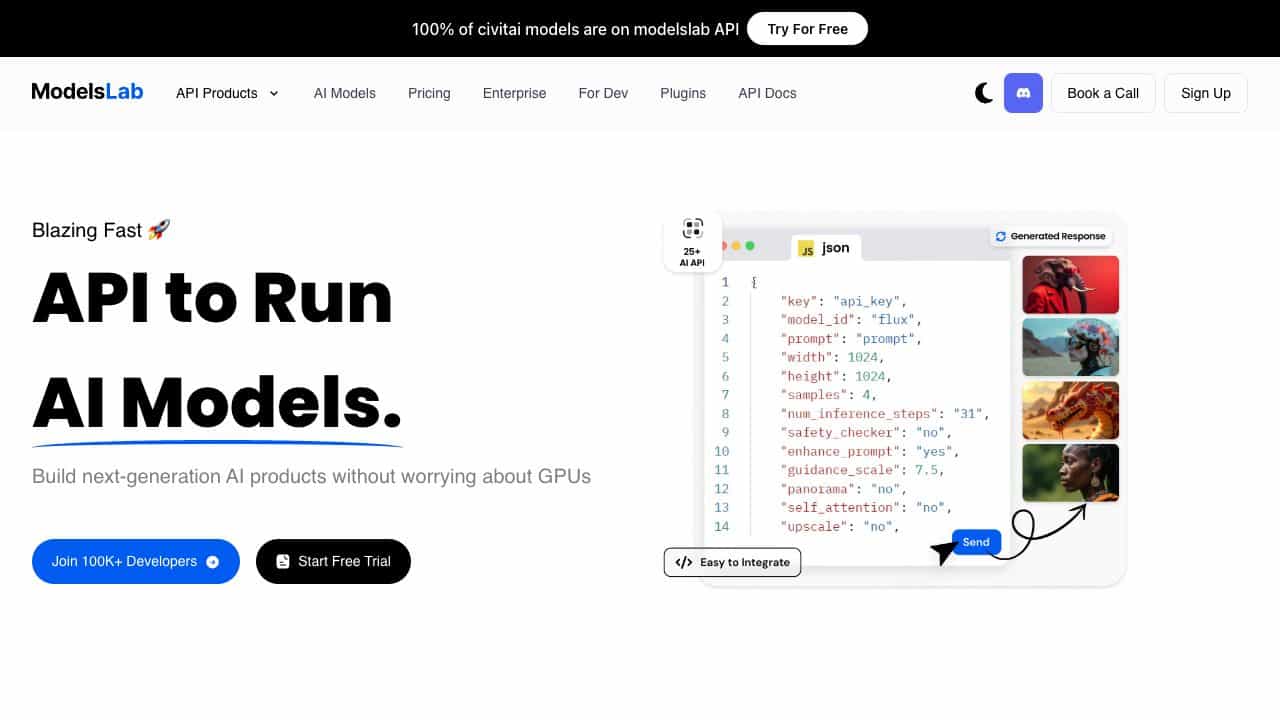The image size is (1280, 720).
Task: Go to the Pricing page
Action: click(429, 93)
